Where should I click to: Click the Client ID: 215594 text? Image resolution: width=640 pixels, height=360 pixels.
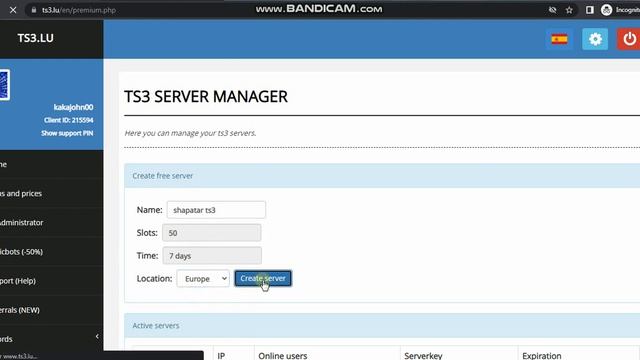pos(69,120)
